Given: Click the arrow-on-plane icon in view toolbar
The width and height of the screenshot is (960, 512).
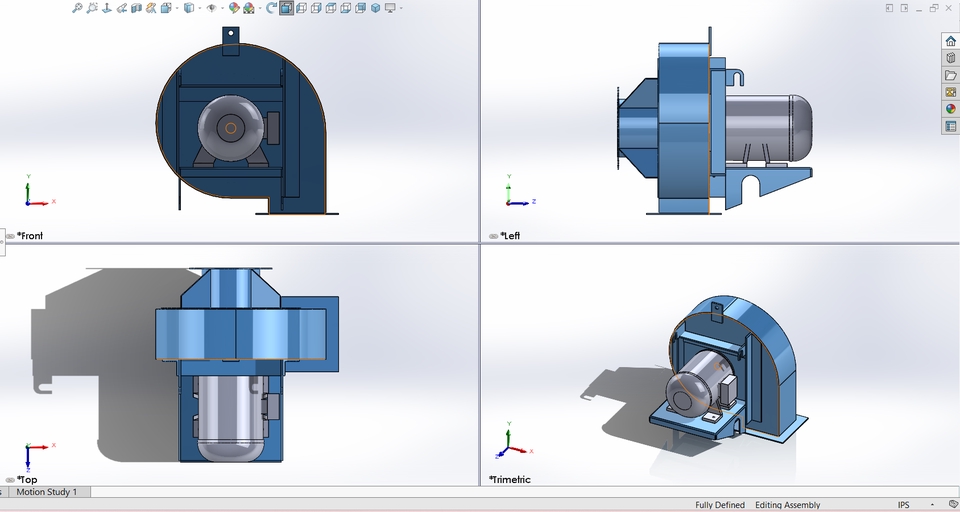Looking at the screenshot, I should (107, 8).
